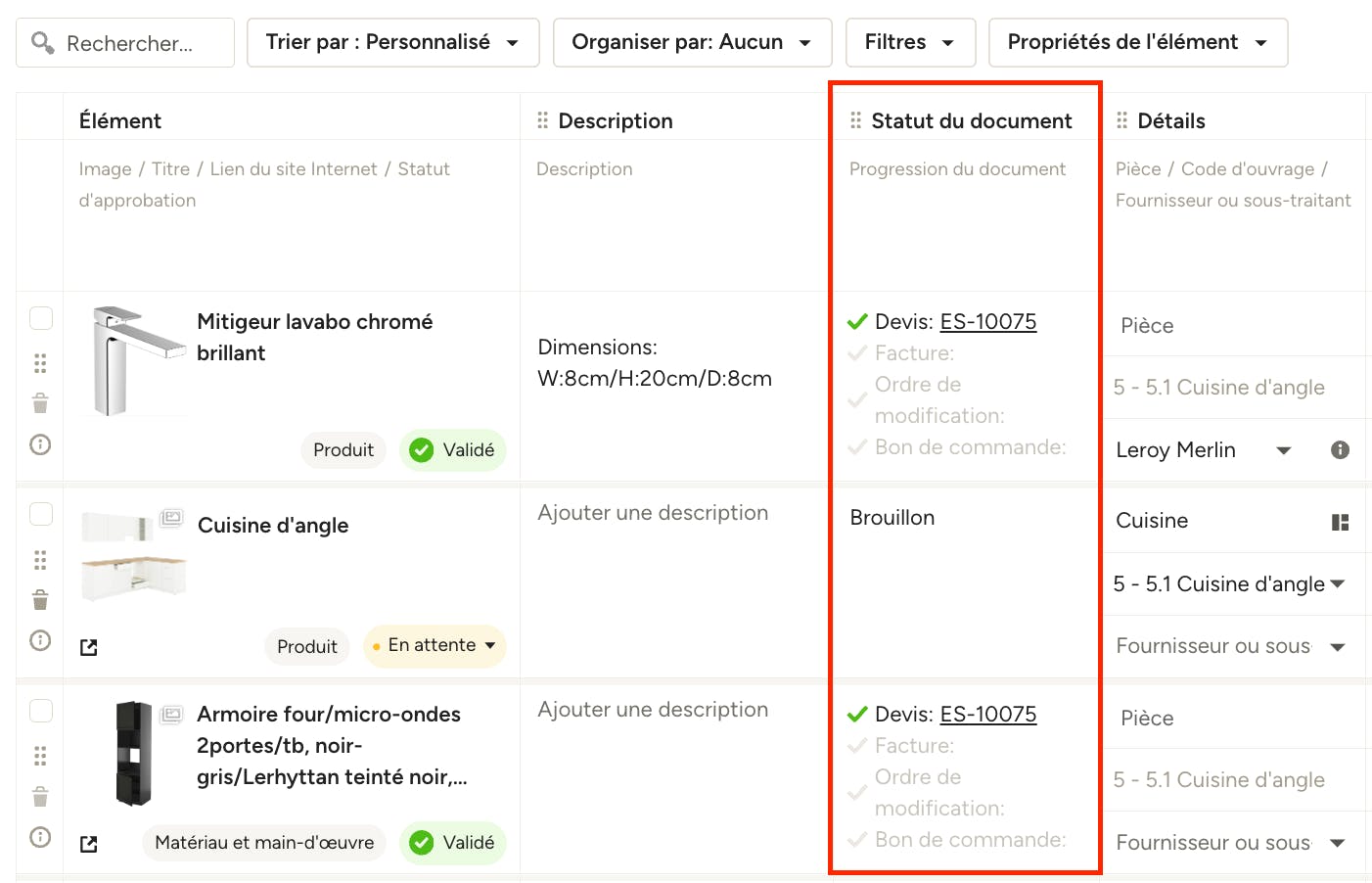Open devis ES-10075 link for Mitigeur

point(988,322)
